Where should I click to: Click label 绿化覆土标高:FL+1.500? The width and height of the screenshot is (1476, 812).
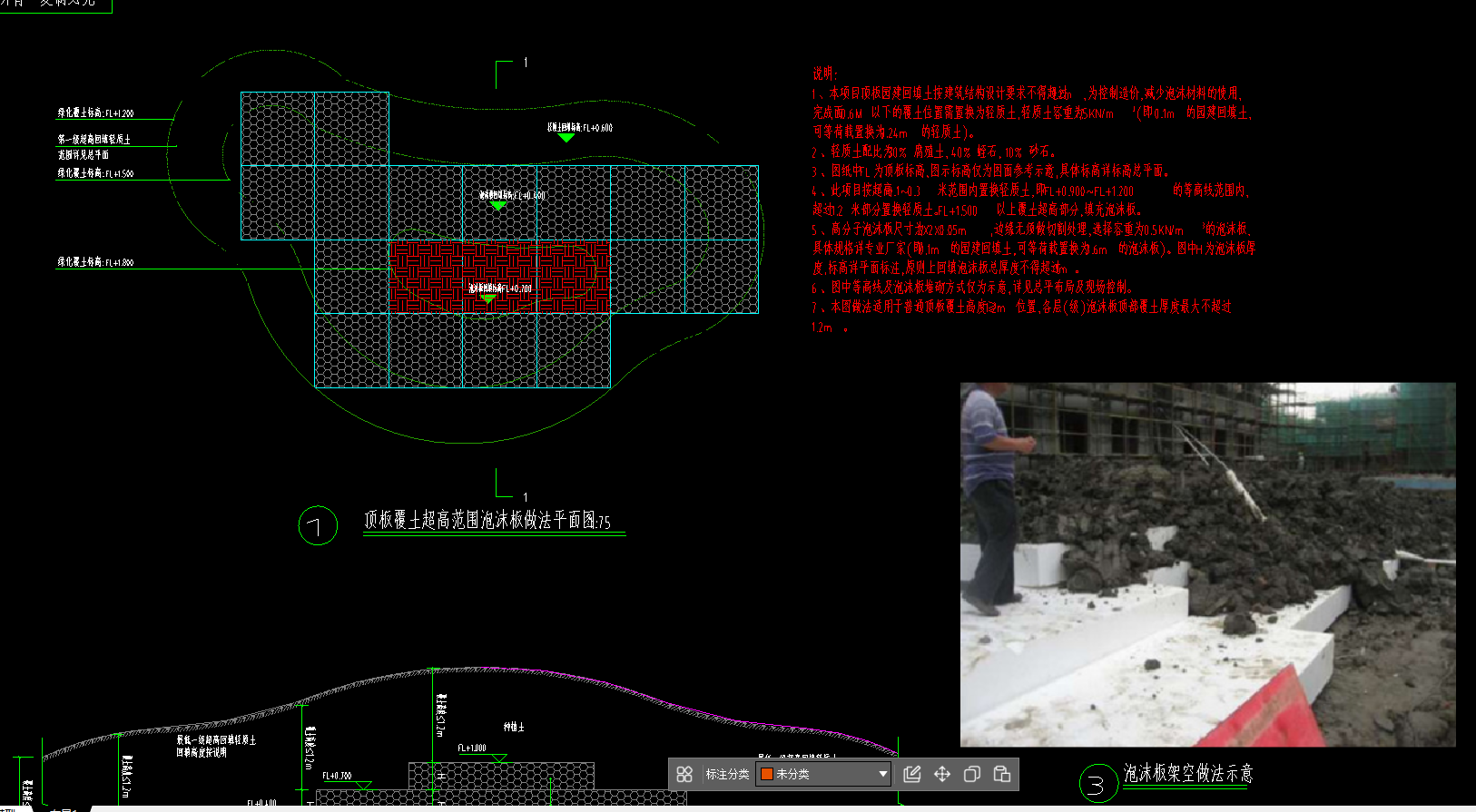click(95, 173)
